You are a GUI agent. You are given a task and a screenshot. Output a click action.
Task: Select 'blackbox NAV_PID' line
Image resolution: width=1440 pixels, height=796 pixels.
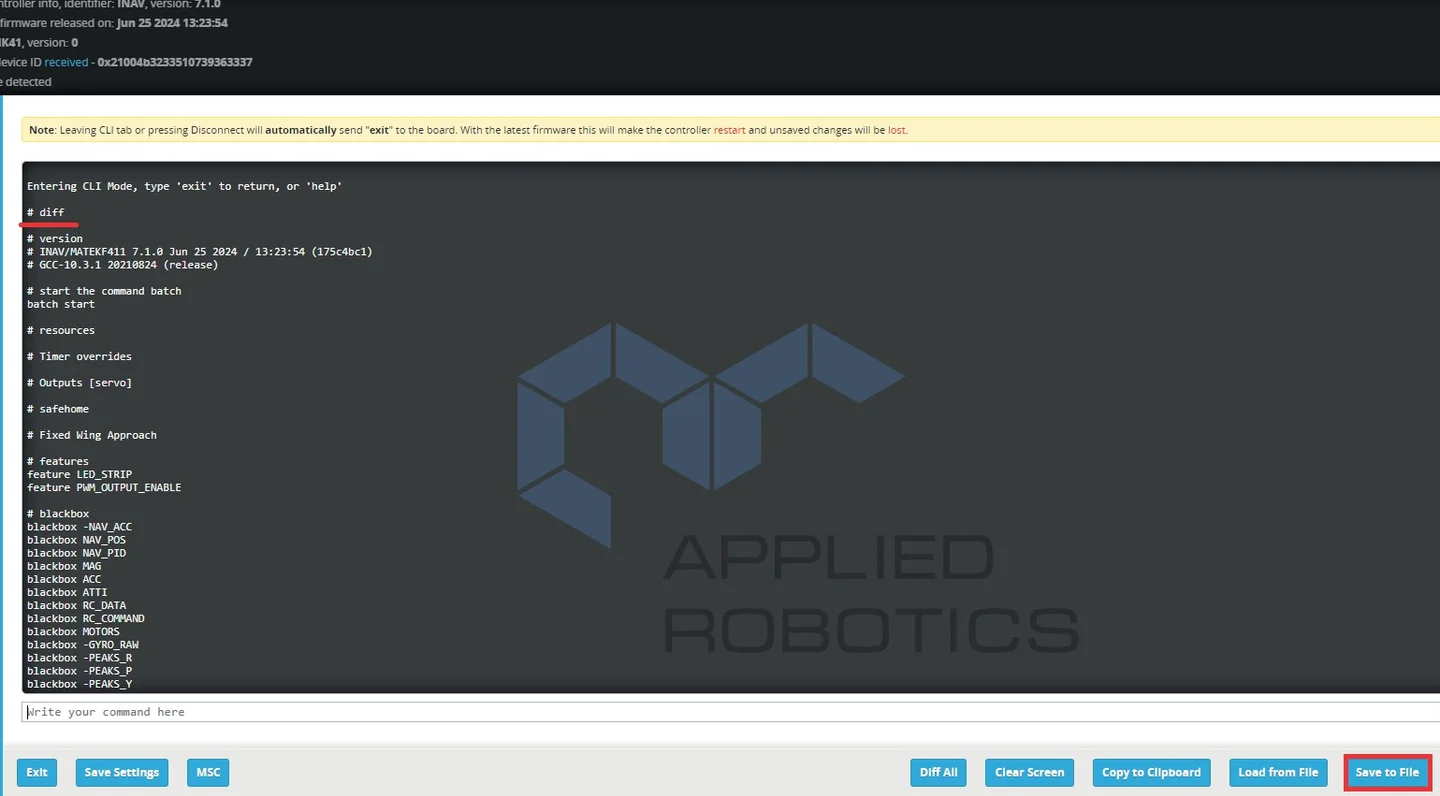[77, 553]
